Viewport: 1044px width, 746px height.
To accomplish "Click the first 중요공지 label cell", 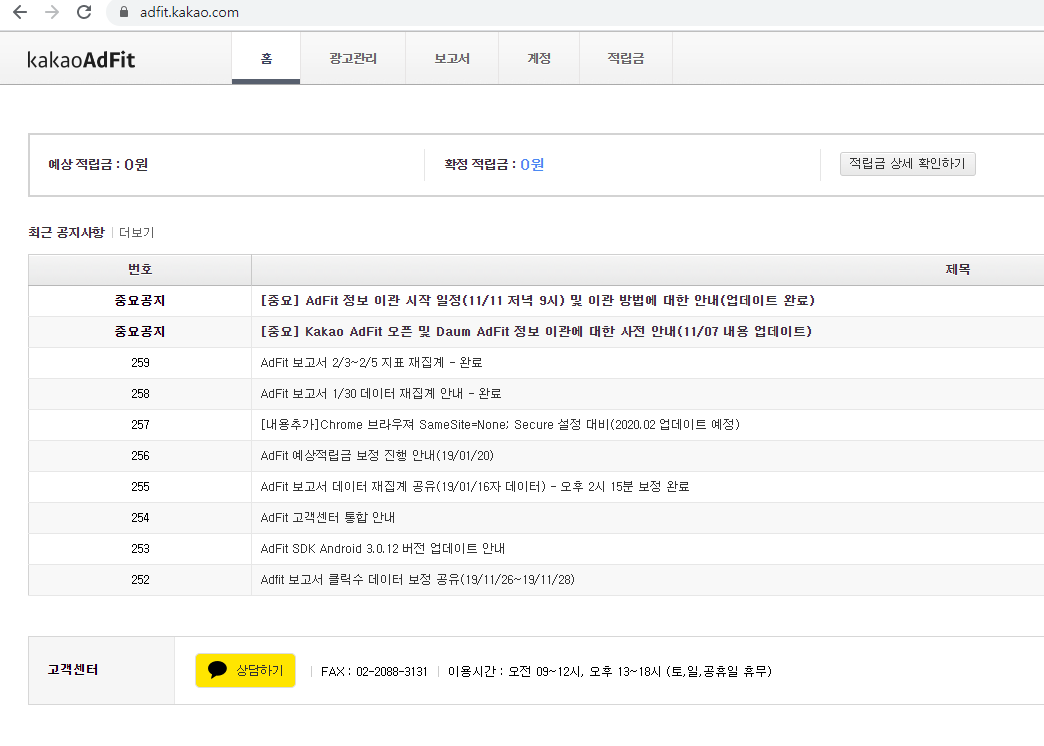I will click(140, 301).
